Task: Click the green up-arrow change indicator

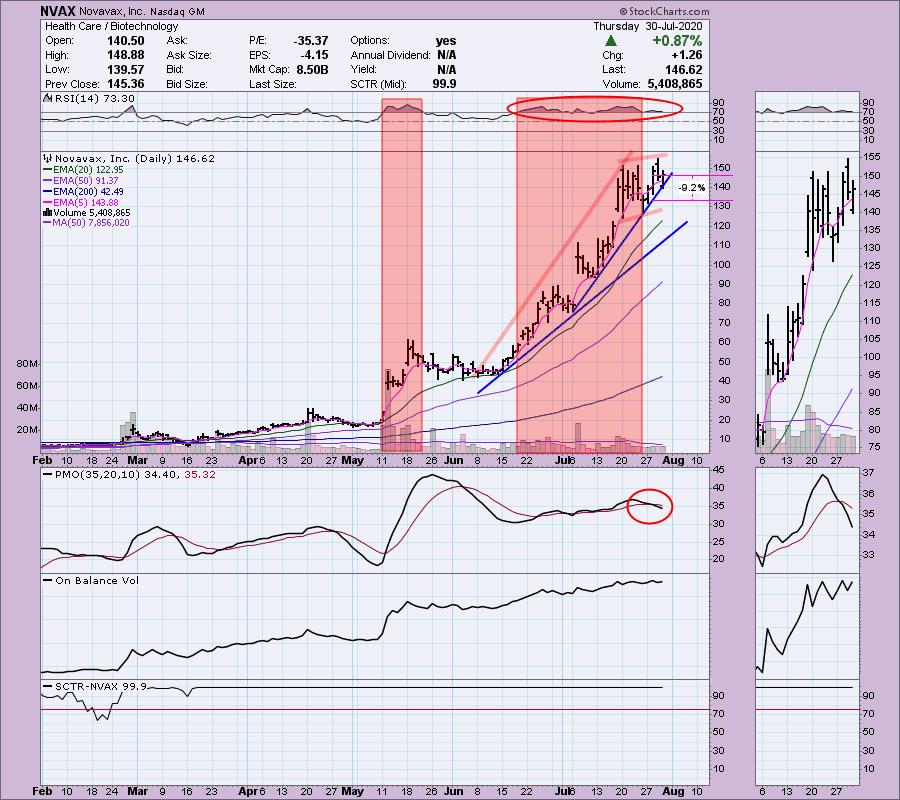Action: [x=611, y=41]
